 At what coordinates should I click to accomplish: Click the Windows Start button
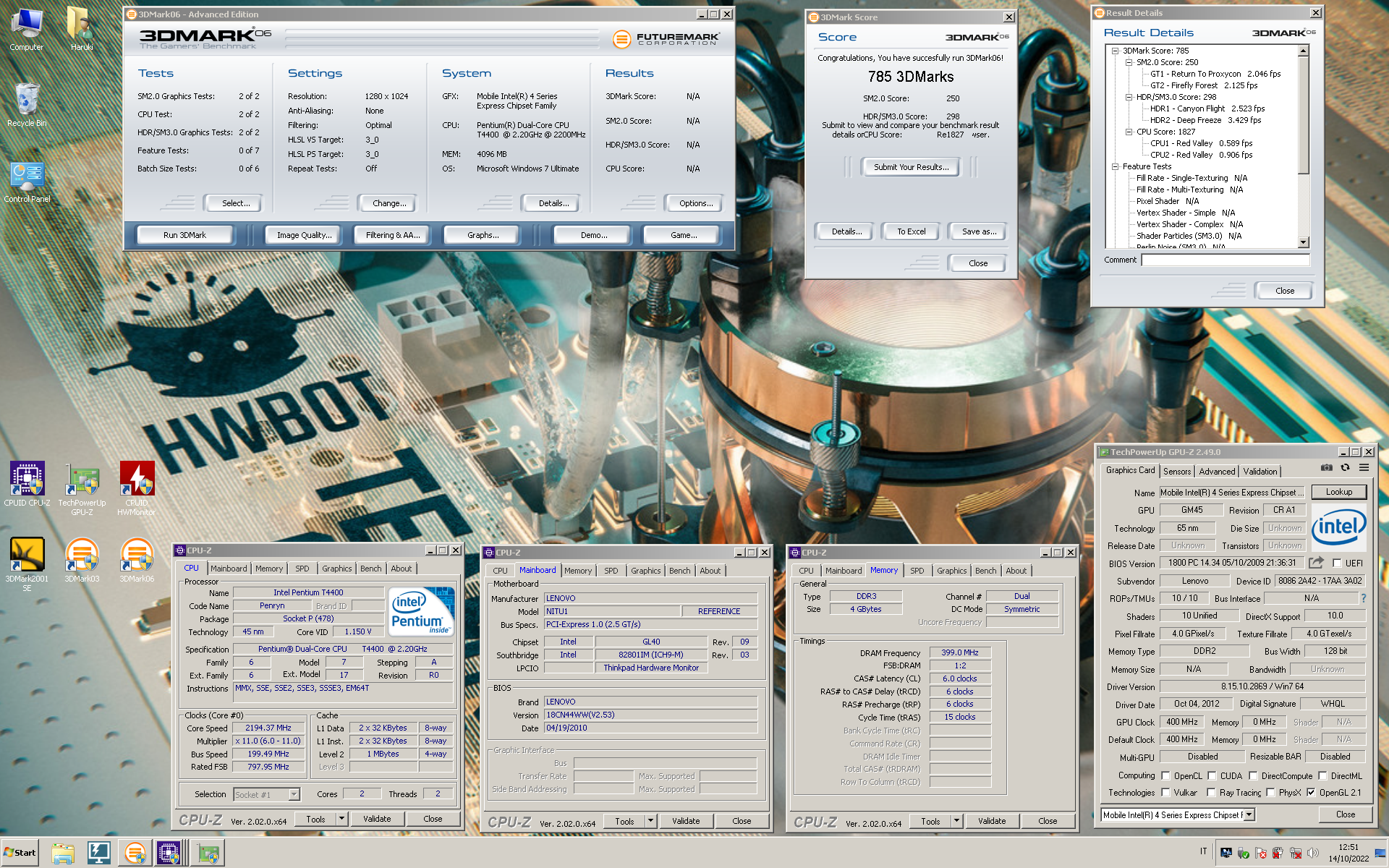20,852
